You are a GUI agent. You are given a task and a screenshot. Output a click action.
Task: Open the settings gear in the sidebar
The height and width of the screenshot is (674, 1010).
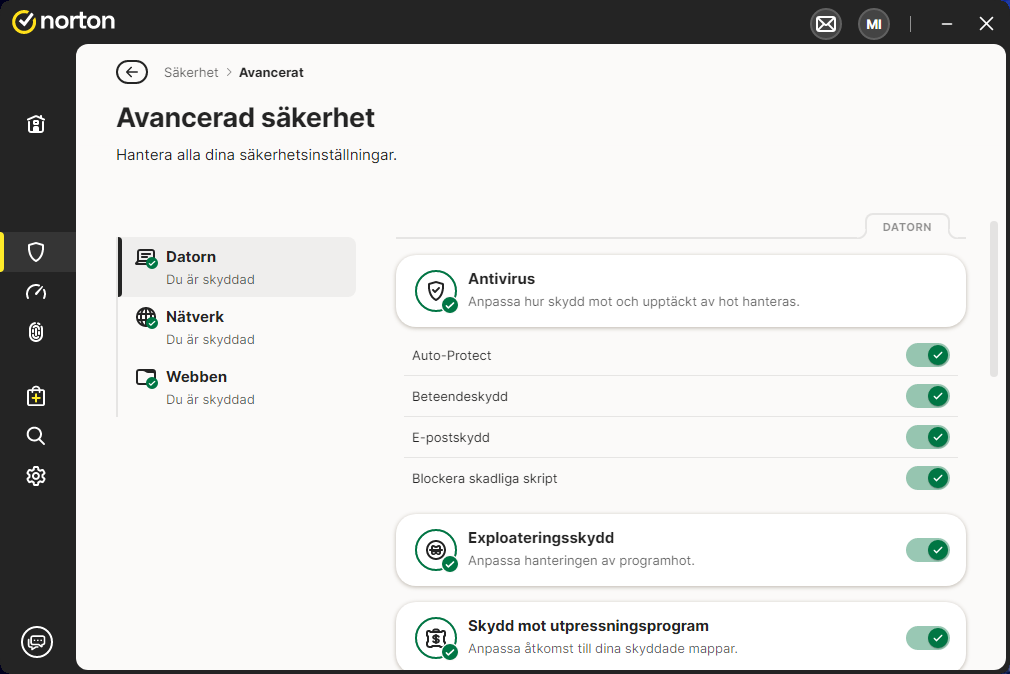click(x=36, y=476)
